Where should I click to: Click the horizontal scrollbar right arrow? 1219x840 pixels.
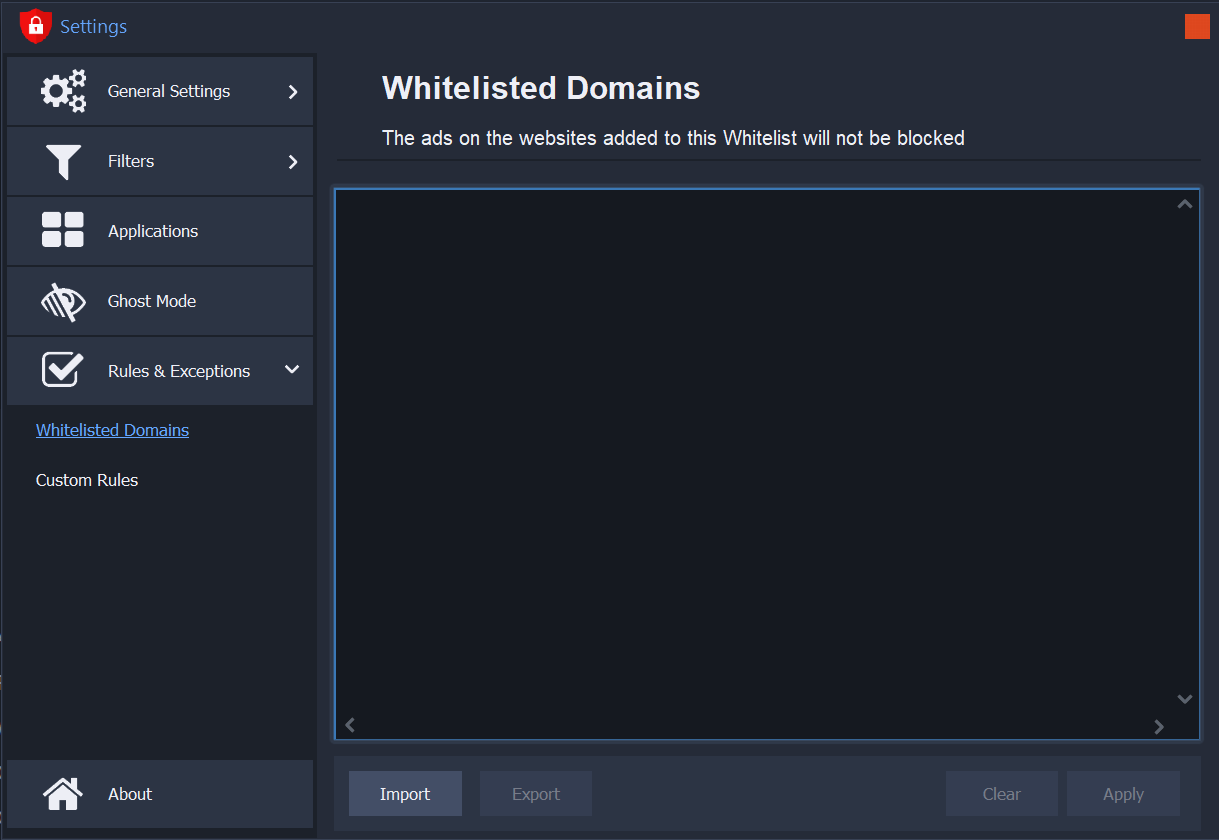[1159, 726]
